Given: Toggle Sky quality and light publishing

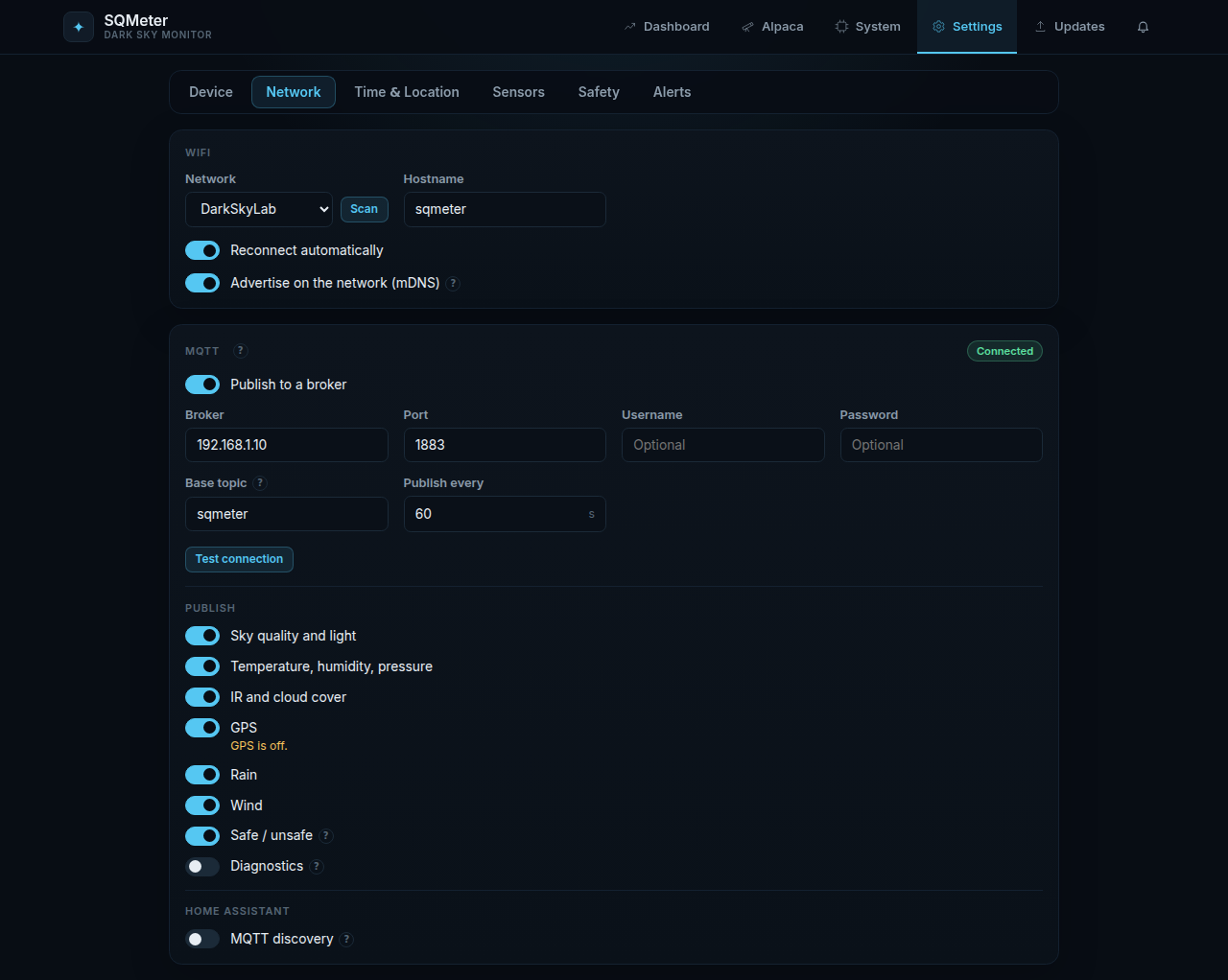Looking at the screenshot, I should 202,636.
